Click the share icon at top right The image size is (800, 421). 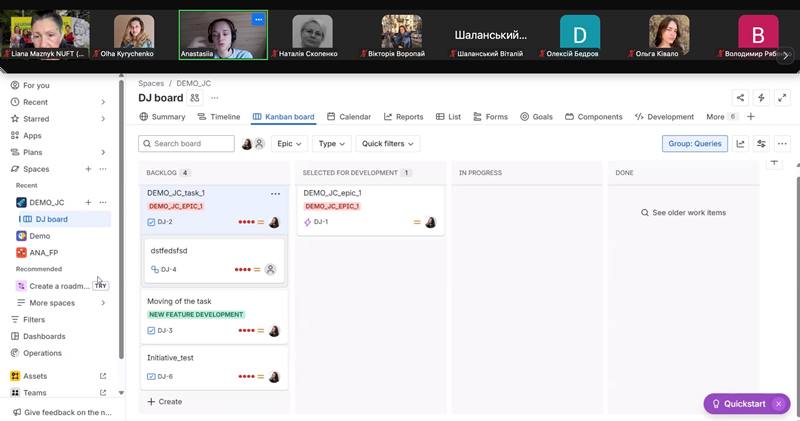click(x=740, y=97)
